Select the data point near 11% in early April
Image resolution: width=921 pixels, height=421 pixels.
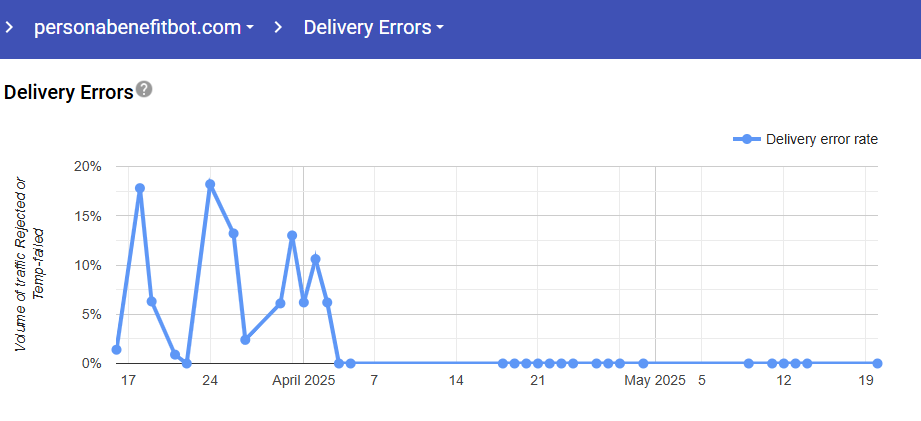click(x=315, y=259)
